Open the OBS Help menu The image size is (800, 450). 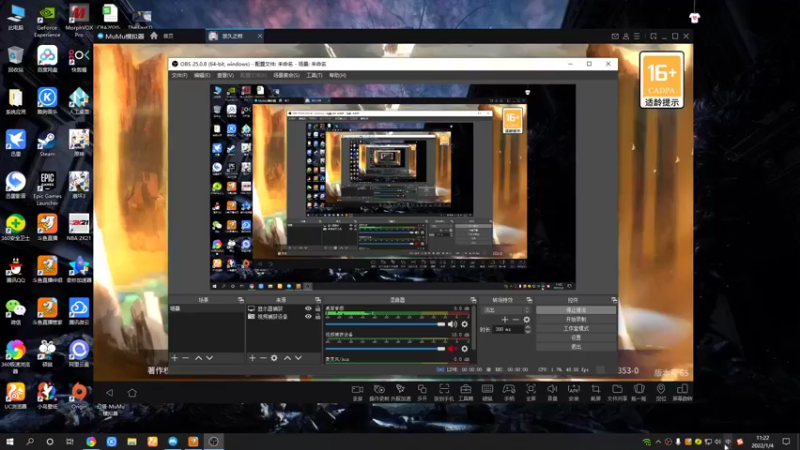pyautogui.click(x=337, y=75)
